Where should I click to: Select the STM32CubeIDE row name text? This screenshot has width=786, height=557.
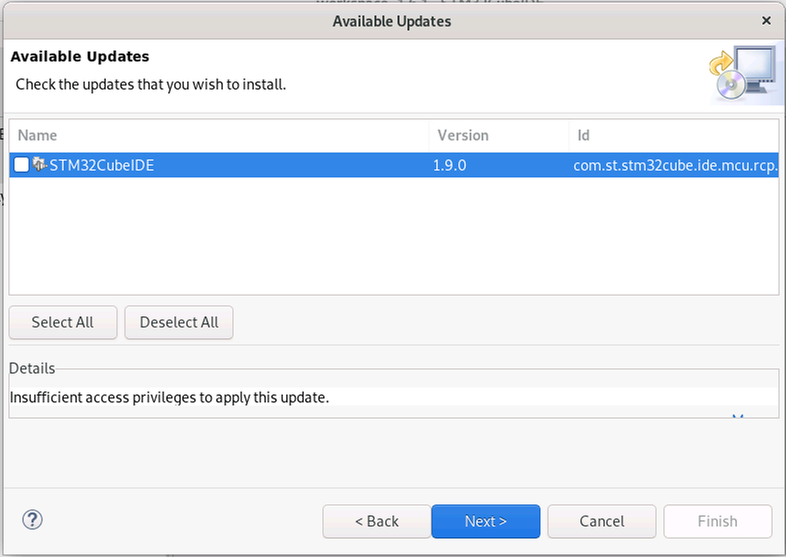pos(102,165)
